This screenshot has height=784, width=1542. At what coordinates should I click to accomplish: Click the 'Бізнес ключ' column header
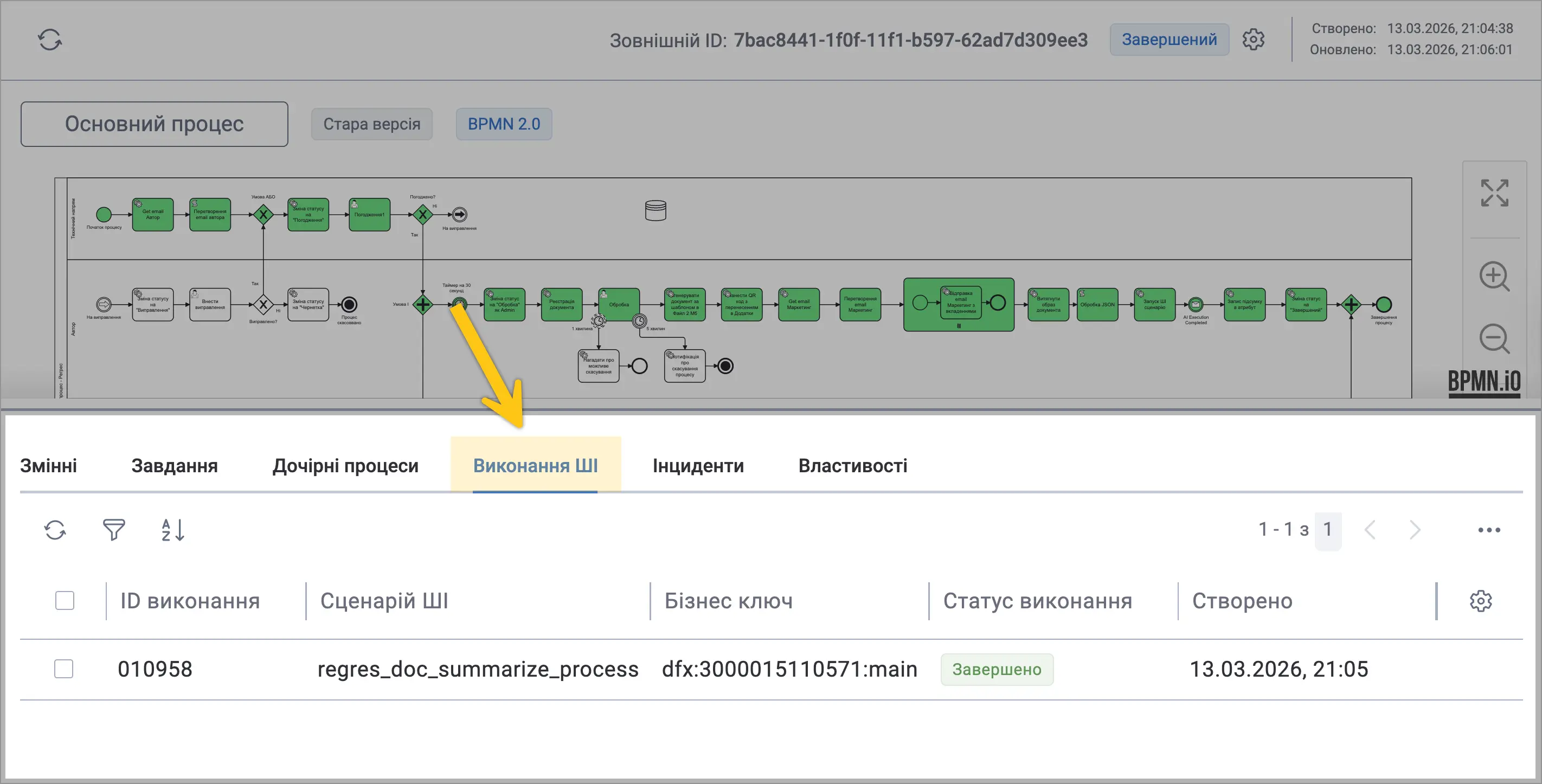[729, 601]
